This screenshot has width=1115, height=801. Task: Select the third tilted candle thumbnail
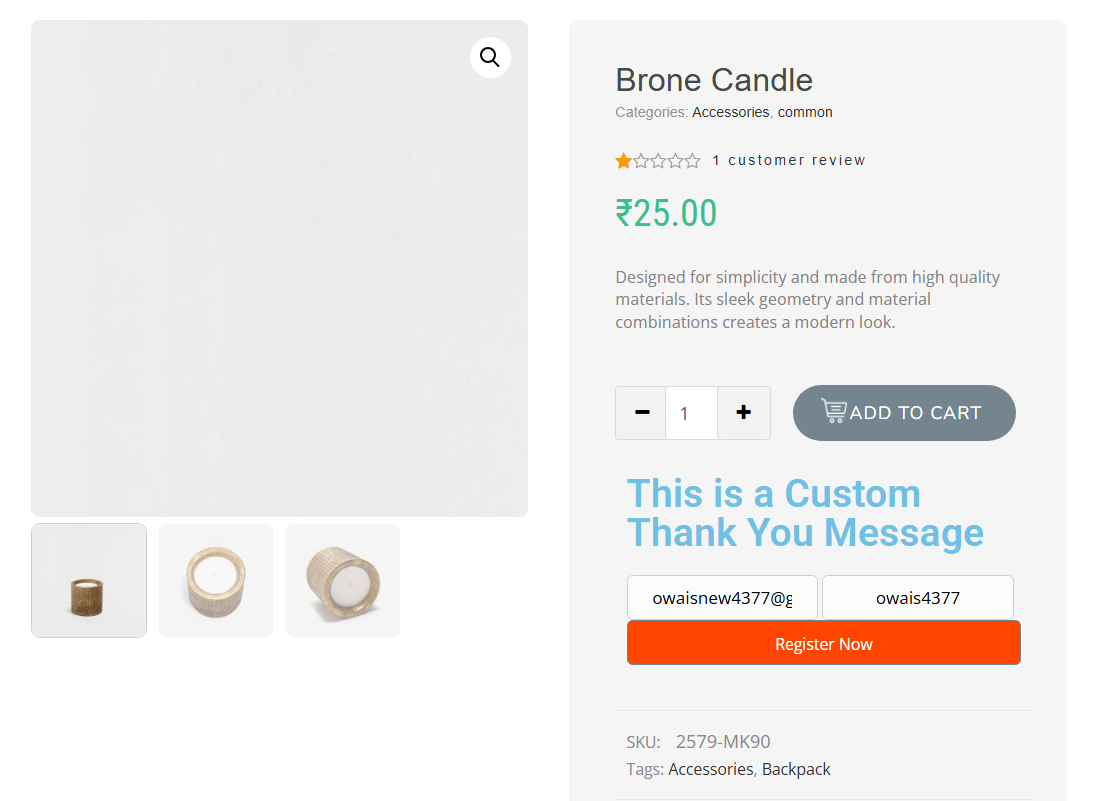click(x=343, y=580)
